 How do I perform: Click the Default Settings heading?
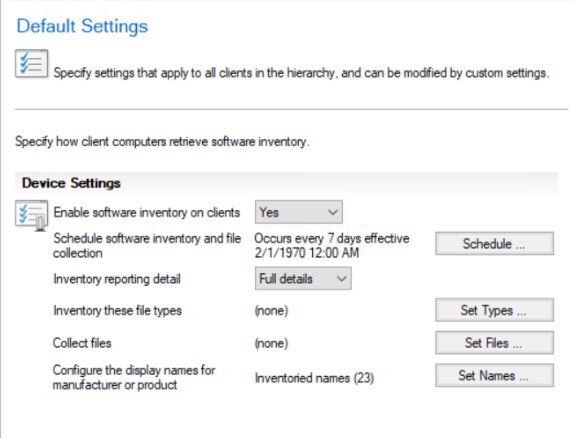82,26
